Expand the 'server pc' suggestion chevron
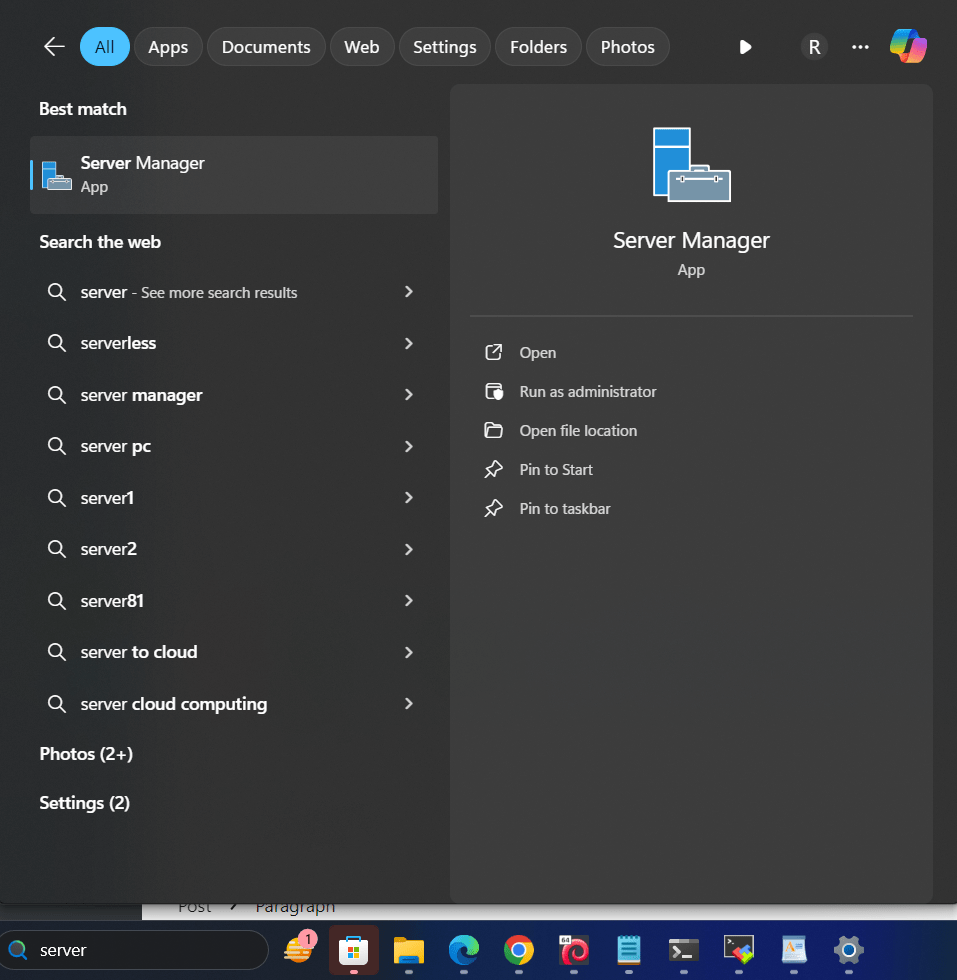Viewport: 957px width, 980px height. 408,446
